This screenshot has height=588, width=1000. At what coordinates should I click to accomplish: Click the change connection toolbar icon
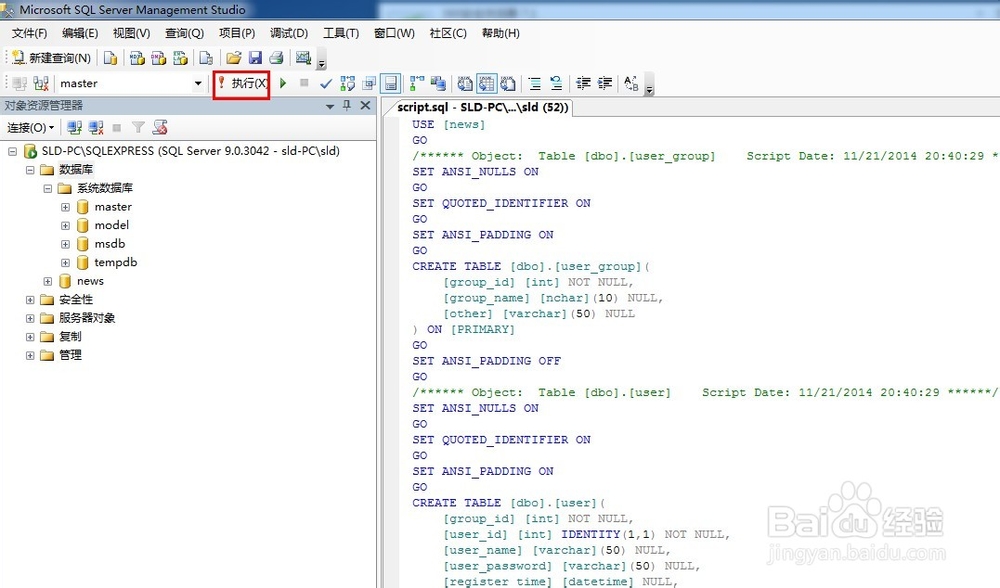pos(41,83)
